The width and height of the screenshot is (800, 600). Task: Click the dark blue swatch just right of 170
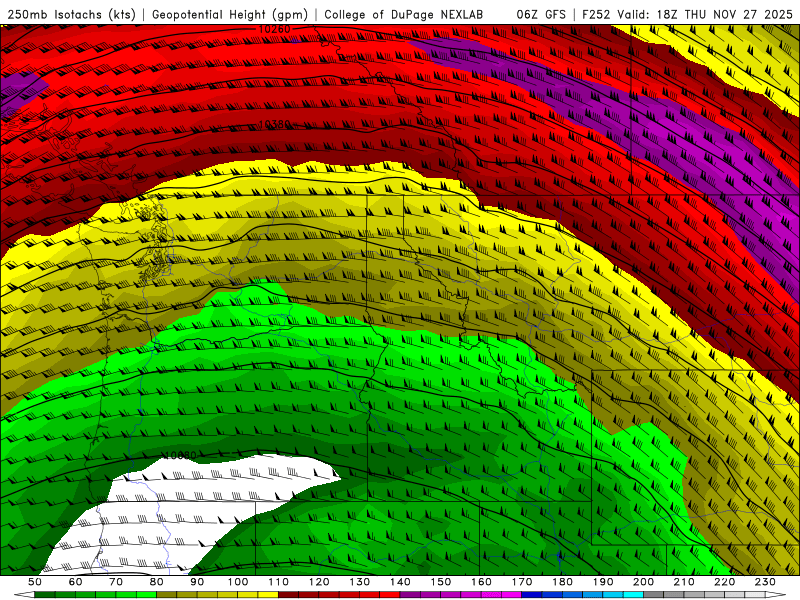click(x=532, y=595)
